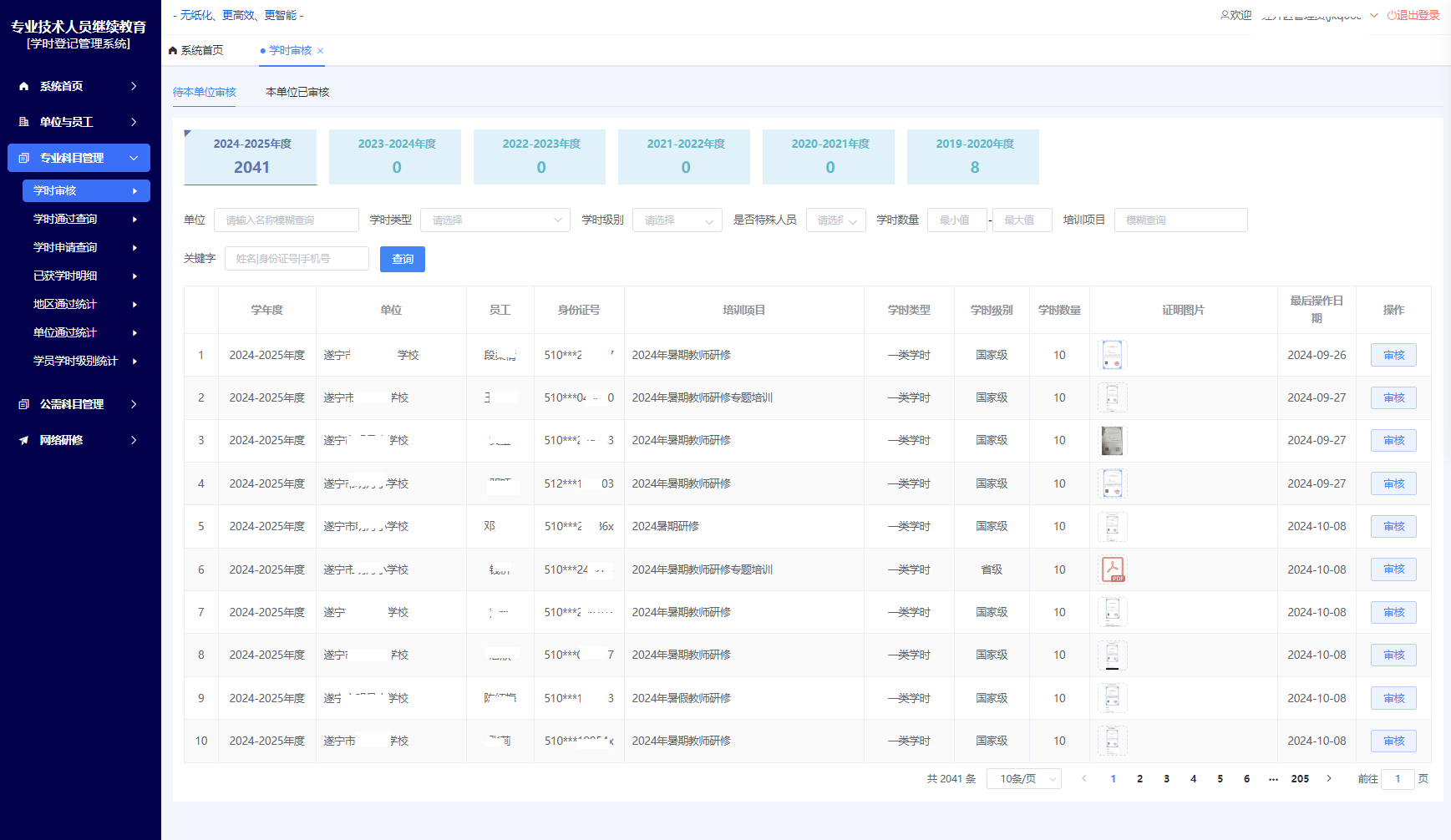Focus the 单位 name search field
Screen dimensions: 1451x840
click(287, 220)
